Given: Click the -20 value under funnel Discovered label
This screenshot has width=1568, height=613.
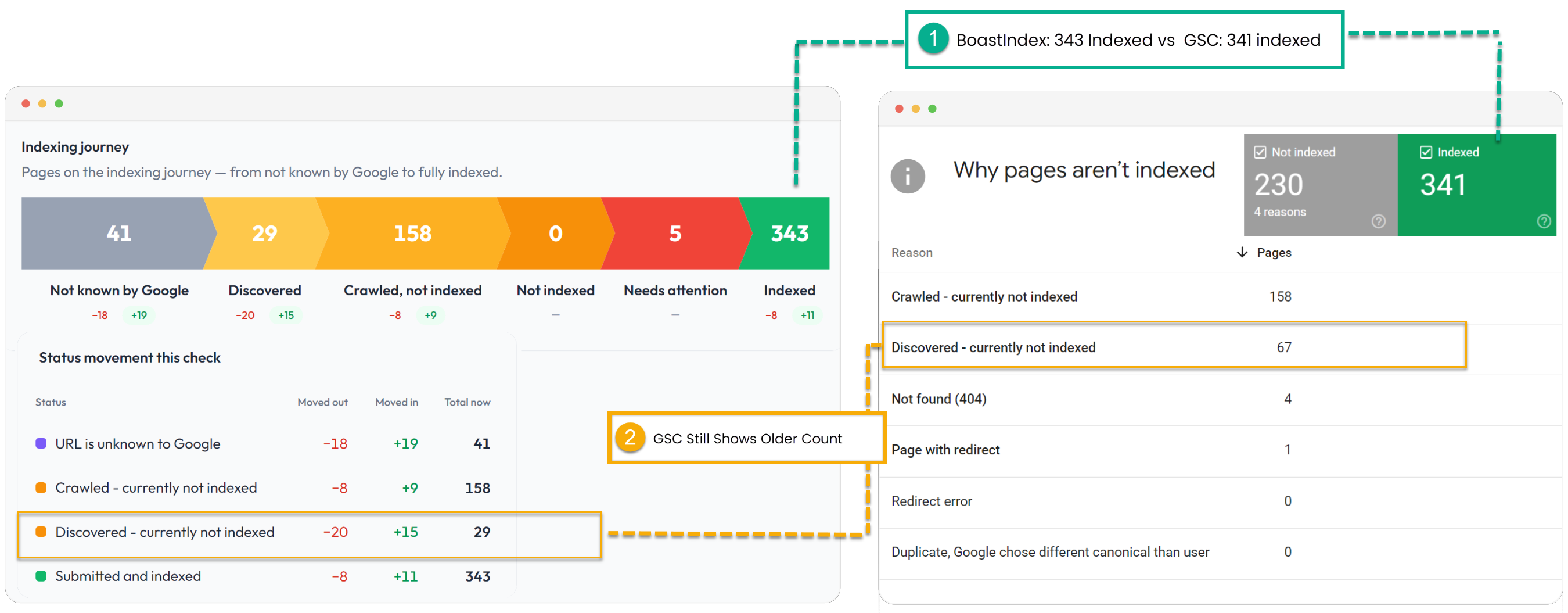Looking at the screenshot, I should point(244,316).
